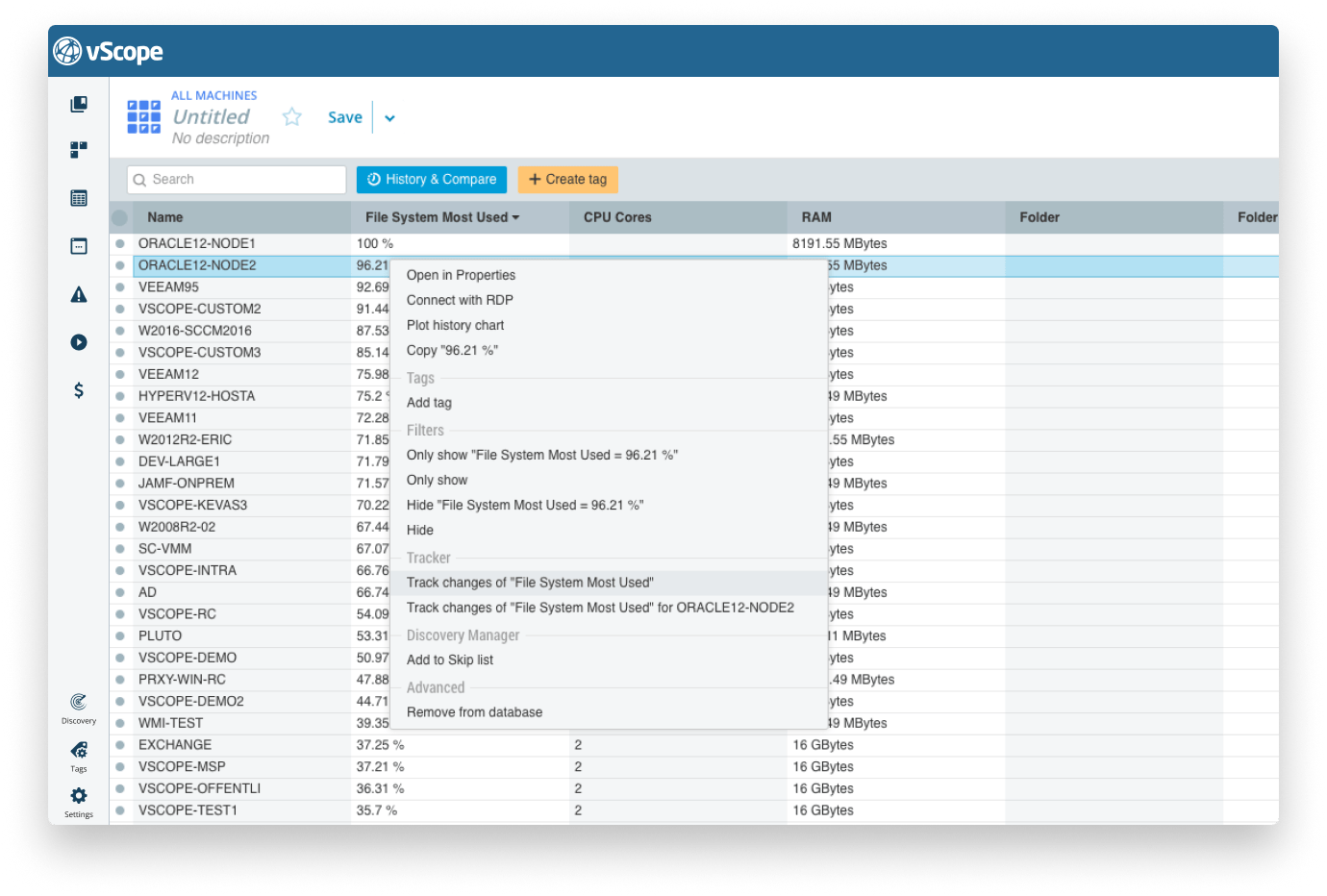The image size is (1327, 896).
Task: Select row circle for VSCOPE-TEST1
Action: pos(120,810)
